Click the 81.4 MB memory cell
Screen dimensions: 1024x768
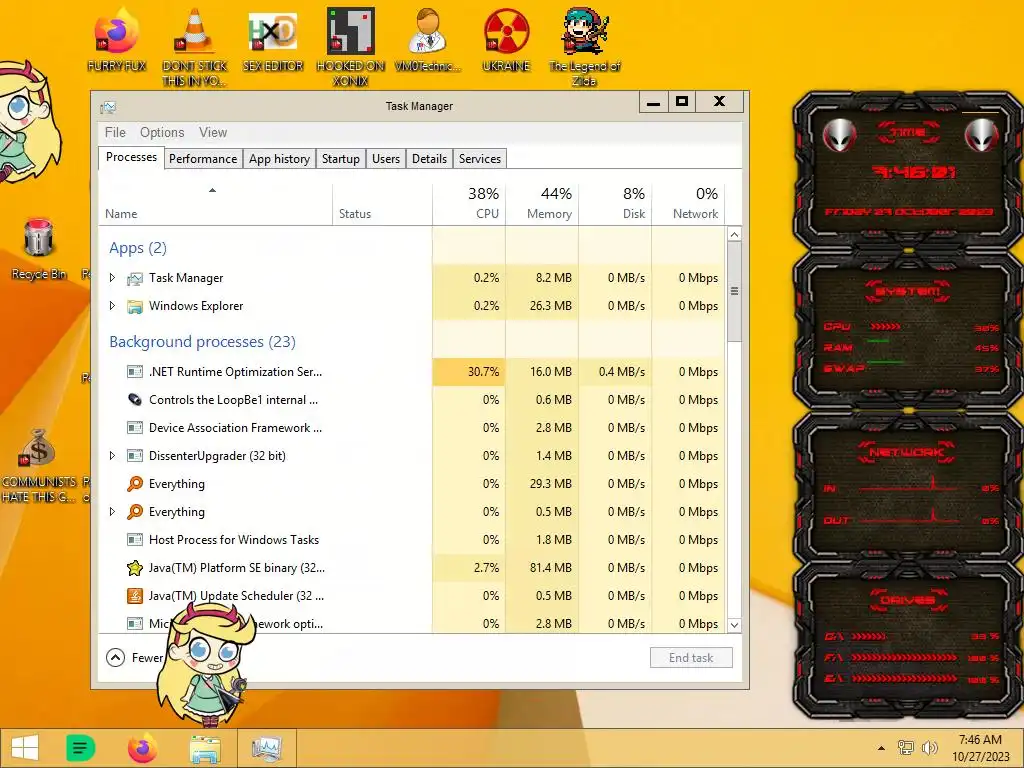[542, 568]
